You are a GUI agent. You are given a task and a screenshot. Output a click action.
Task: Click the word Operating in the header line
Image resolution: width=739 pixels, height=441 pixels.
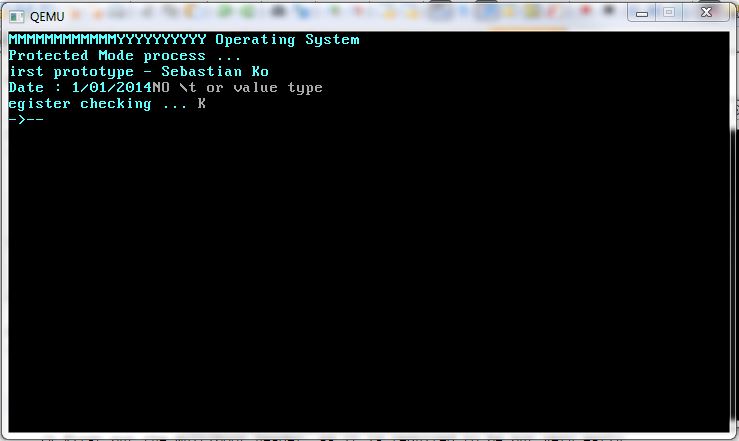click(x=255, y=40)
